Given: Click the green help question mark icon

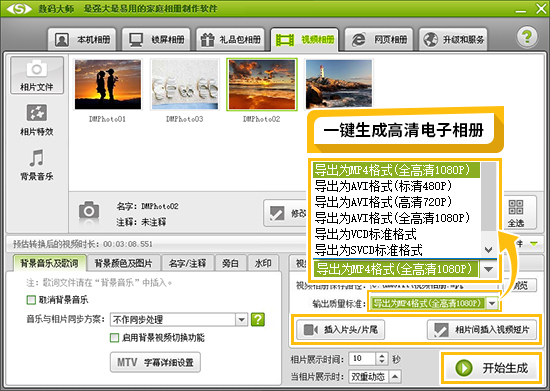Looking at the screenshot, I should coord(526,37).
